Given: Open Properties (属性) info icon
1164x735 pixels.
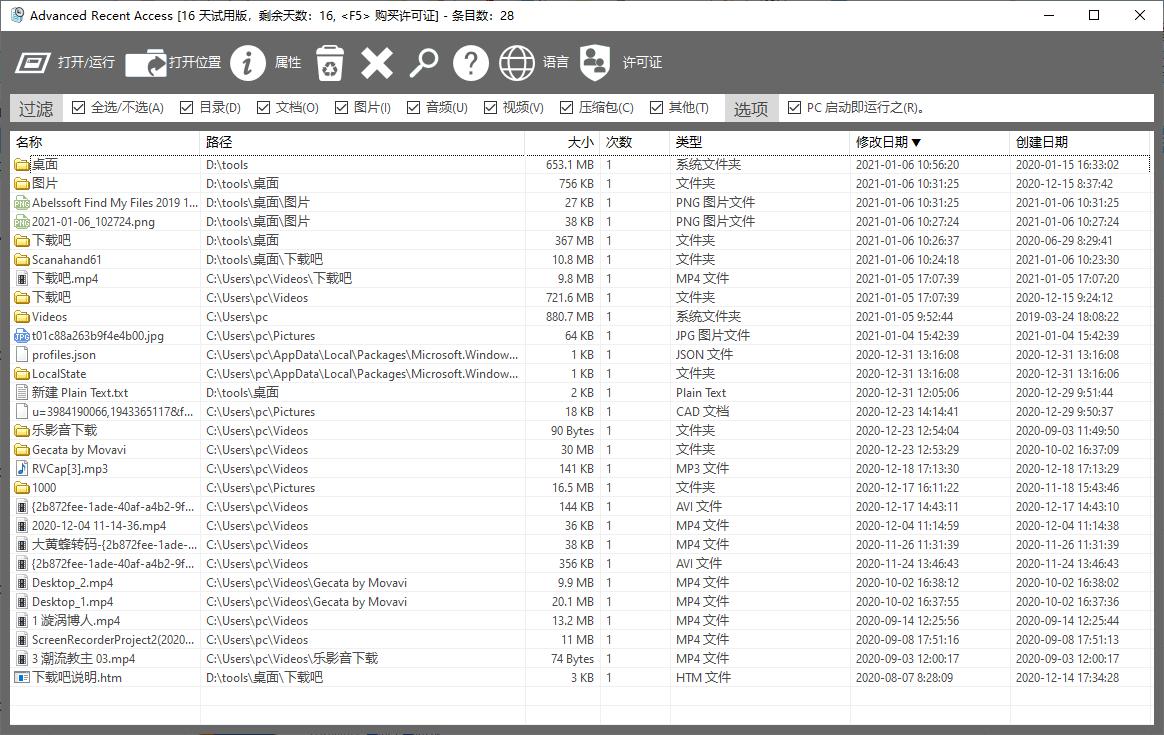Looking at the screenshot, I should [248, 63].
